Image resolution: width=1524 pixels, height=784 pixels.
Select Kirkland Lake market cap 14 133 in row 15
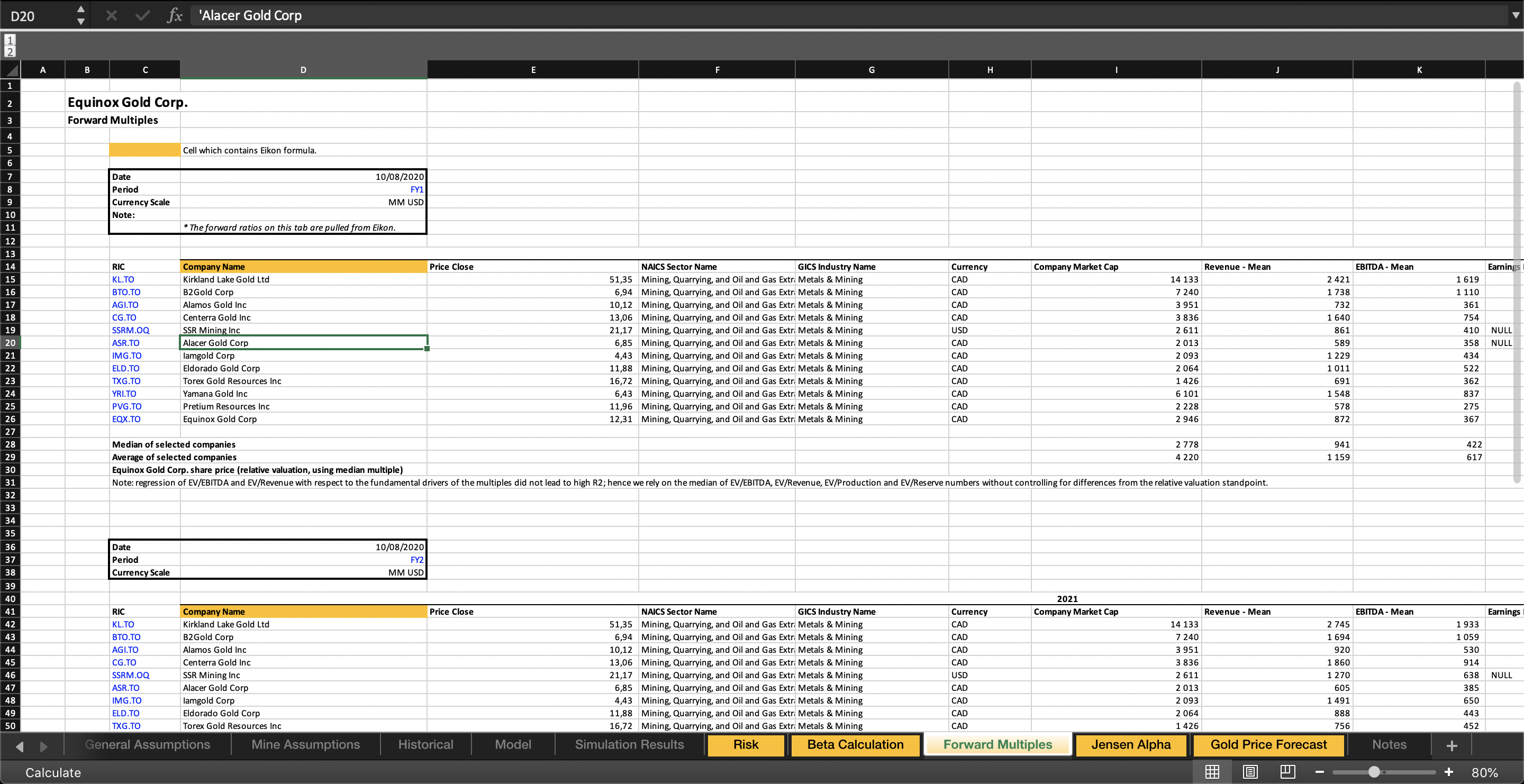coord(1117,280)
